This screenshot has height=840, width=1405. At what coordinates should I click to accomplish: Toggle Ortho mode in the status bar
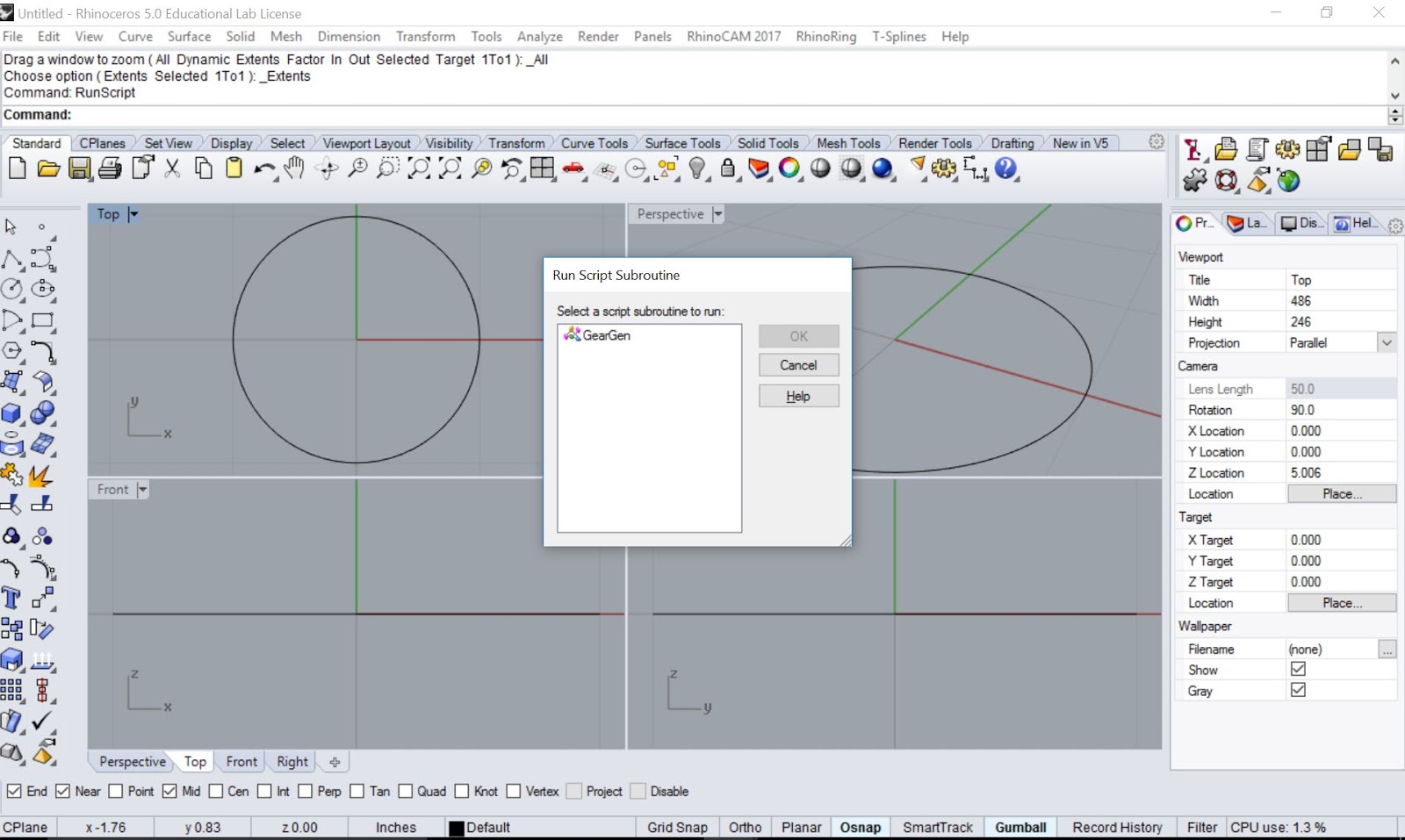tap(745, 827)
